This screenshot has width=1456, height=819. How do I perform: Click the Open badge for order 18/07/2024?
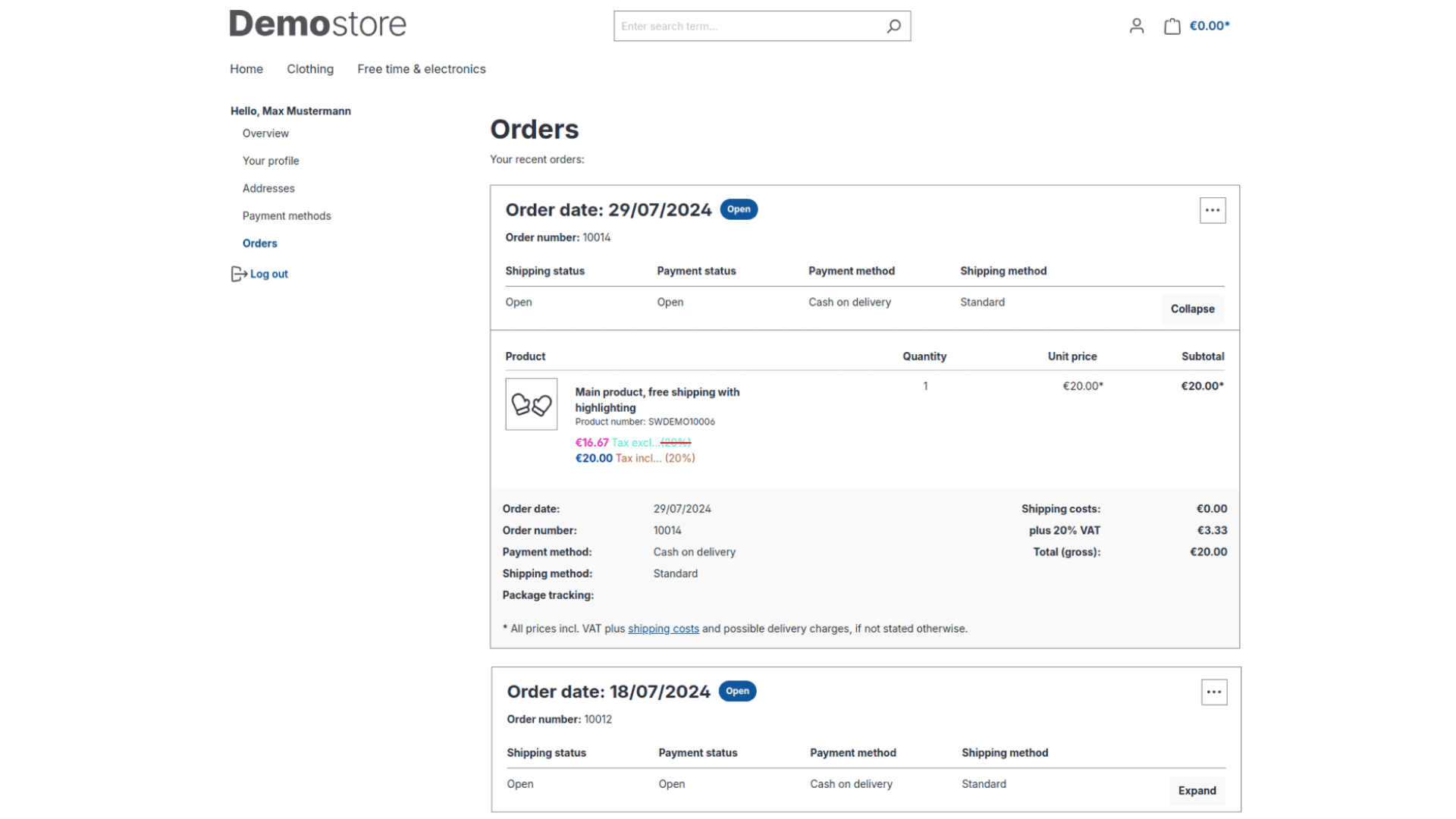(x=737, y=691)
